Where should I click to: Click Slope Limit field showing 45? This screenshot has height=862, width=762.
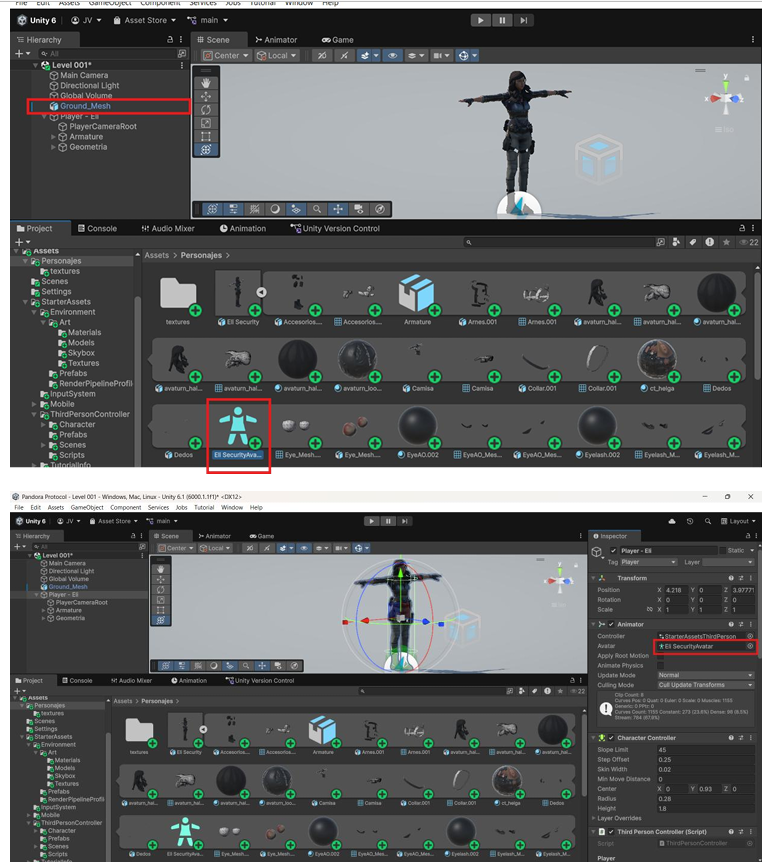(705, 750)
